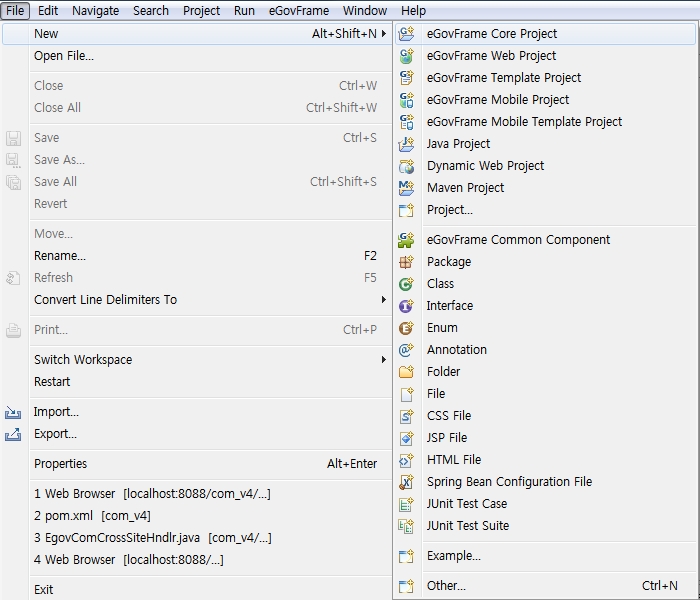This screenshot has width=700, height=600.
Task: Click the Interface icon in submenu
Action: 406,306
